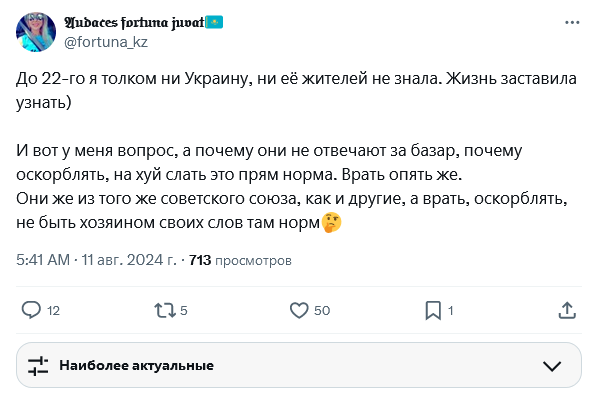Screen dimensions: 598x395
Task: Click the reply speech bubble icon
Action: (31, 310)
